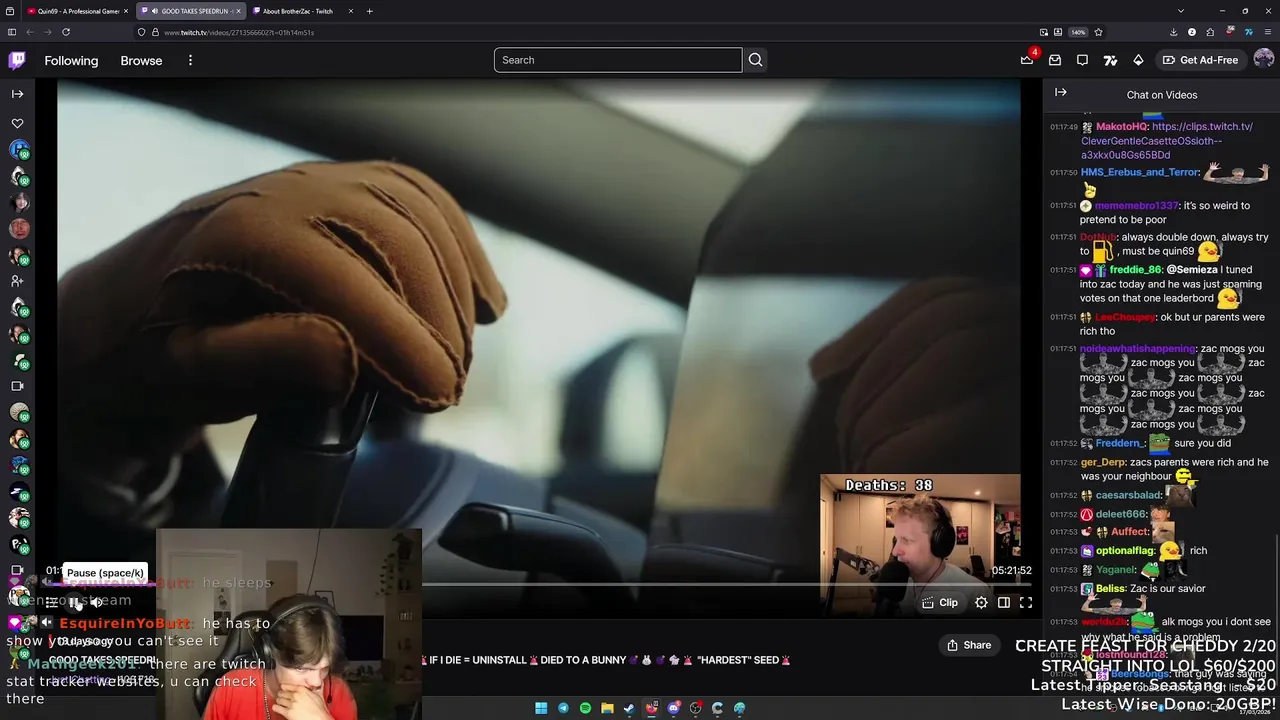This screenshot has height=720, width=1280.
Task: Click the Clip button
Action: (x=940, y=602)
